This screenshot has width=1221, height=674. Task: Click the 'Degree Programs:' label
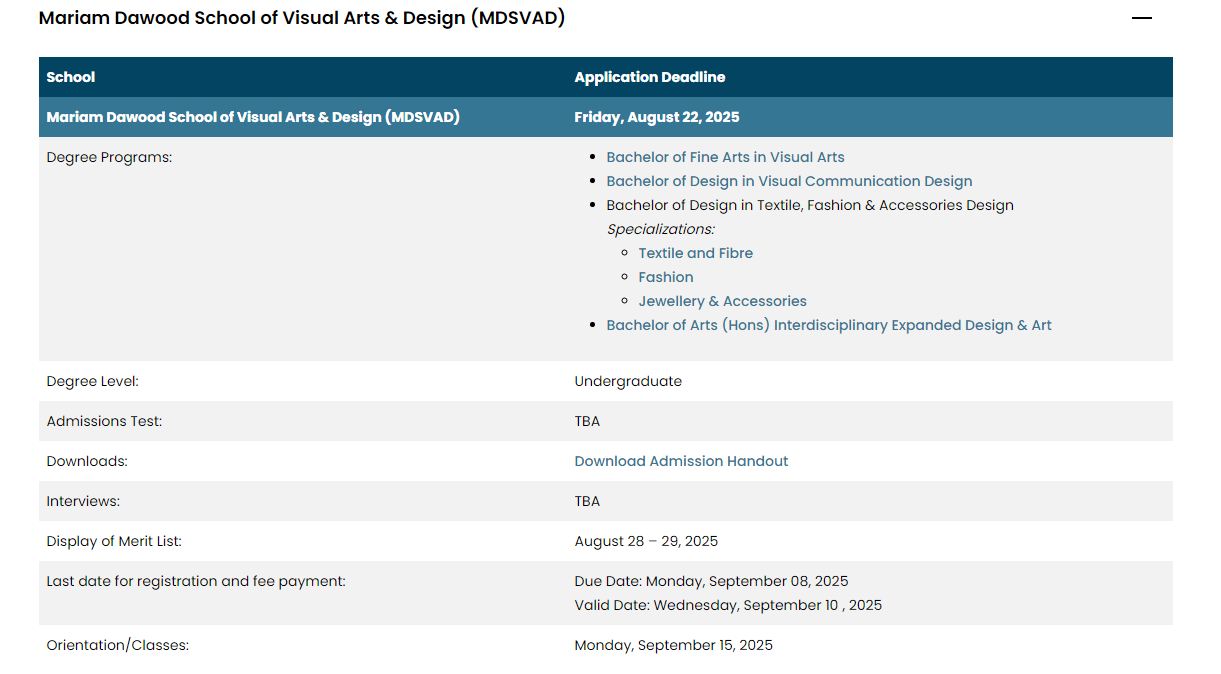click(109, 157)
